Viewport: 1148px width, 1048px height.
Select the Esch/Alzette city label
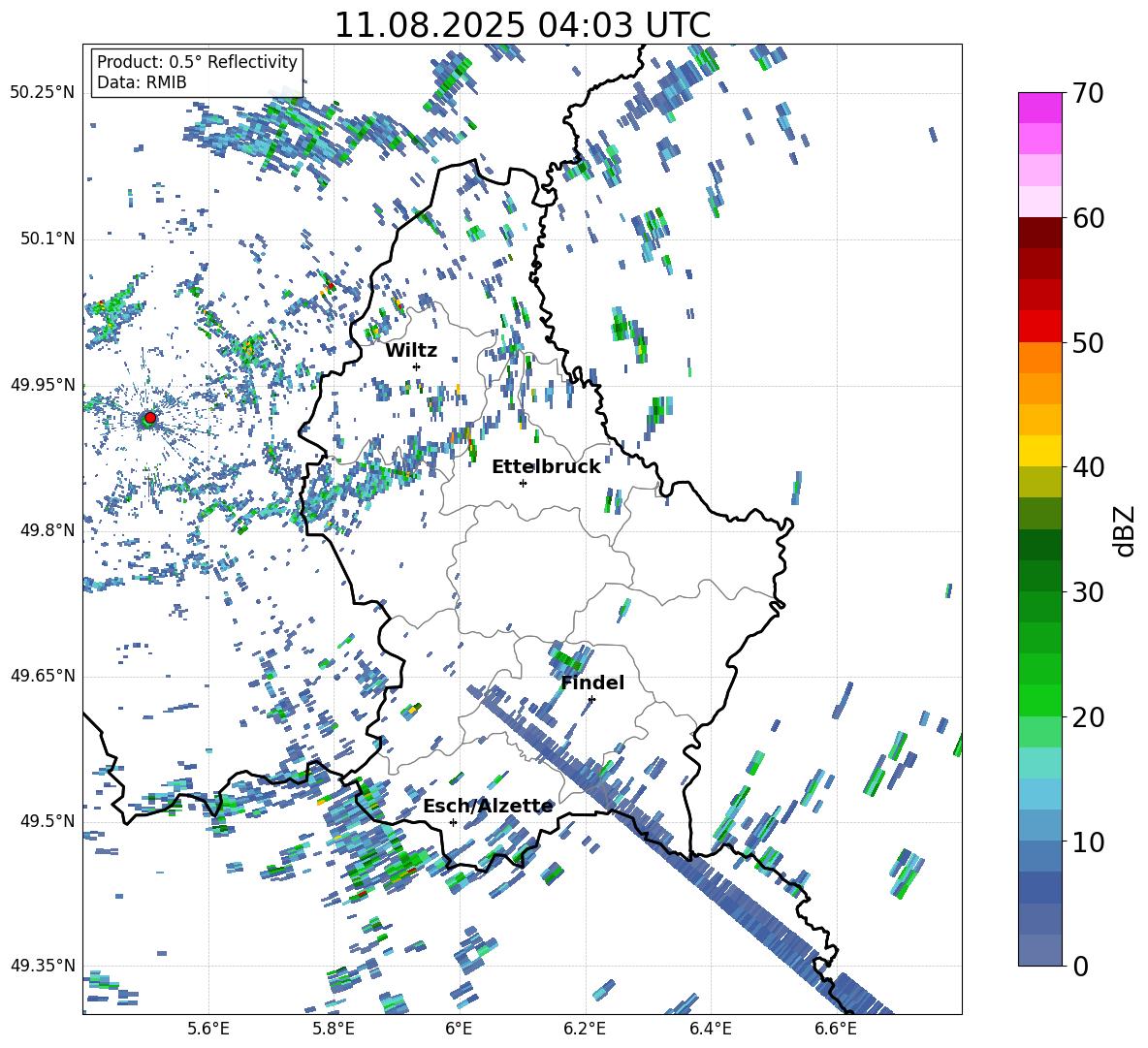[488, 807]
